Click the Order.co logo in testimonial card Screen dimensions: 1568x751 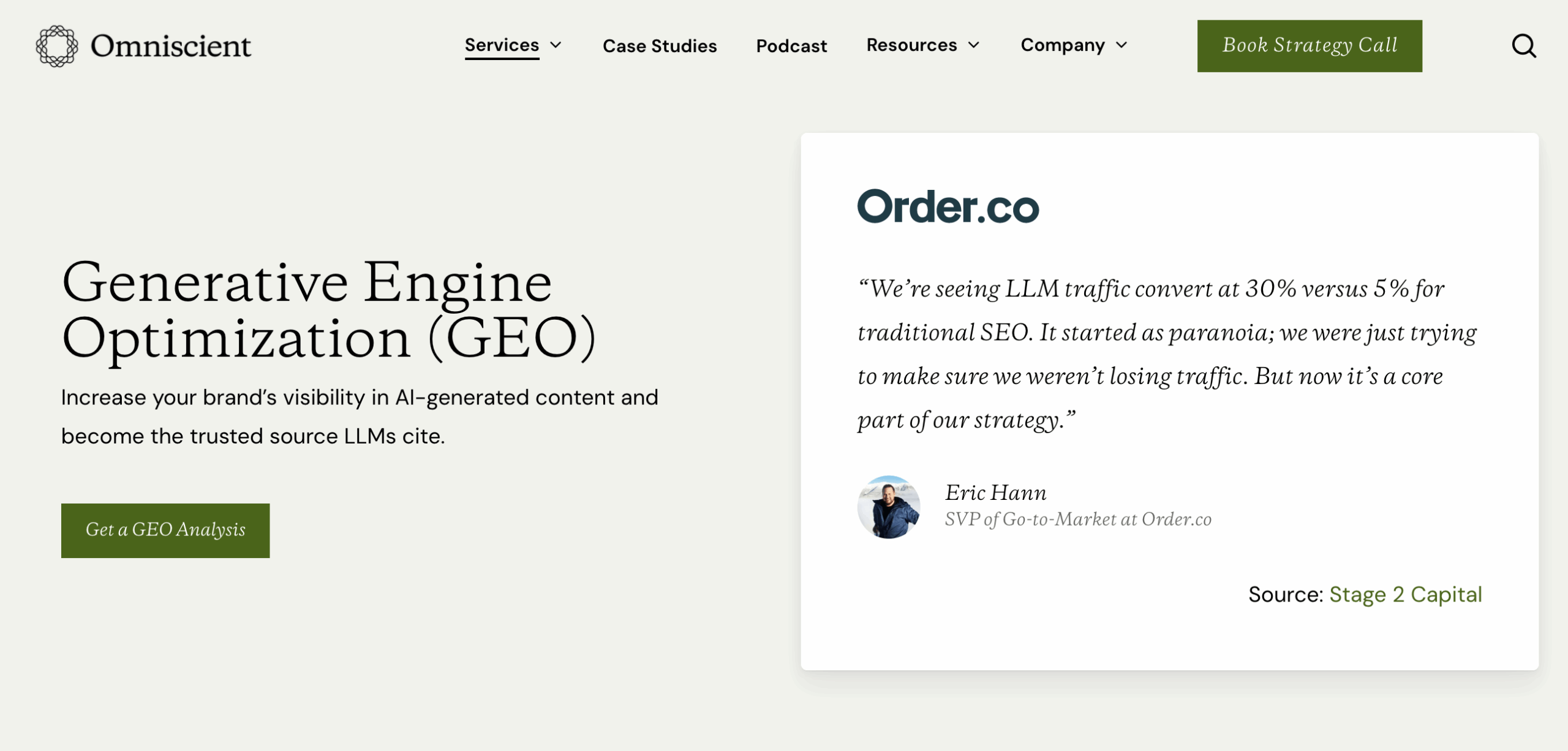pyautogui.click(x=948, y=206)
